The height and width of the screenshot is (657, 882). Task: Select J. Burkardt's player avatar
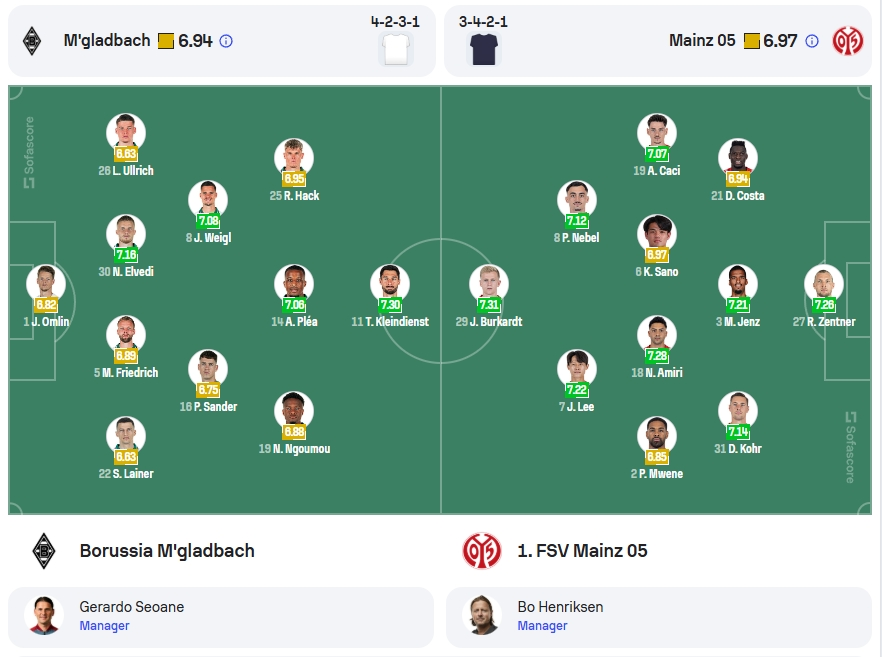(x=489, y=284)
